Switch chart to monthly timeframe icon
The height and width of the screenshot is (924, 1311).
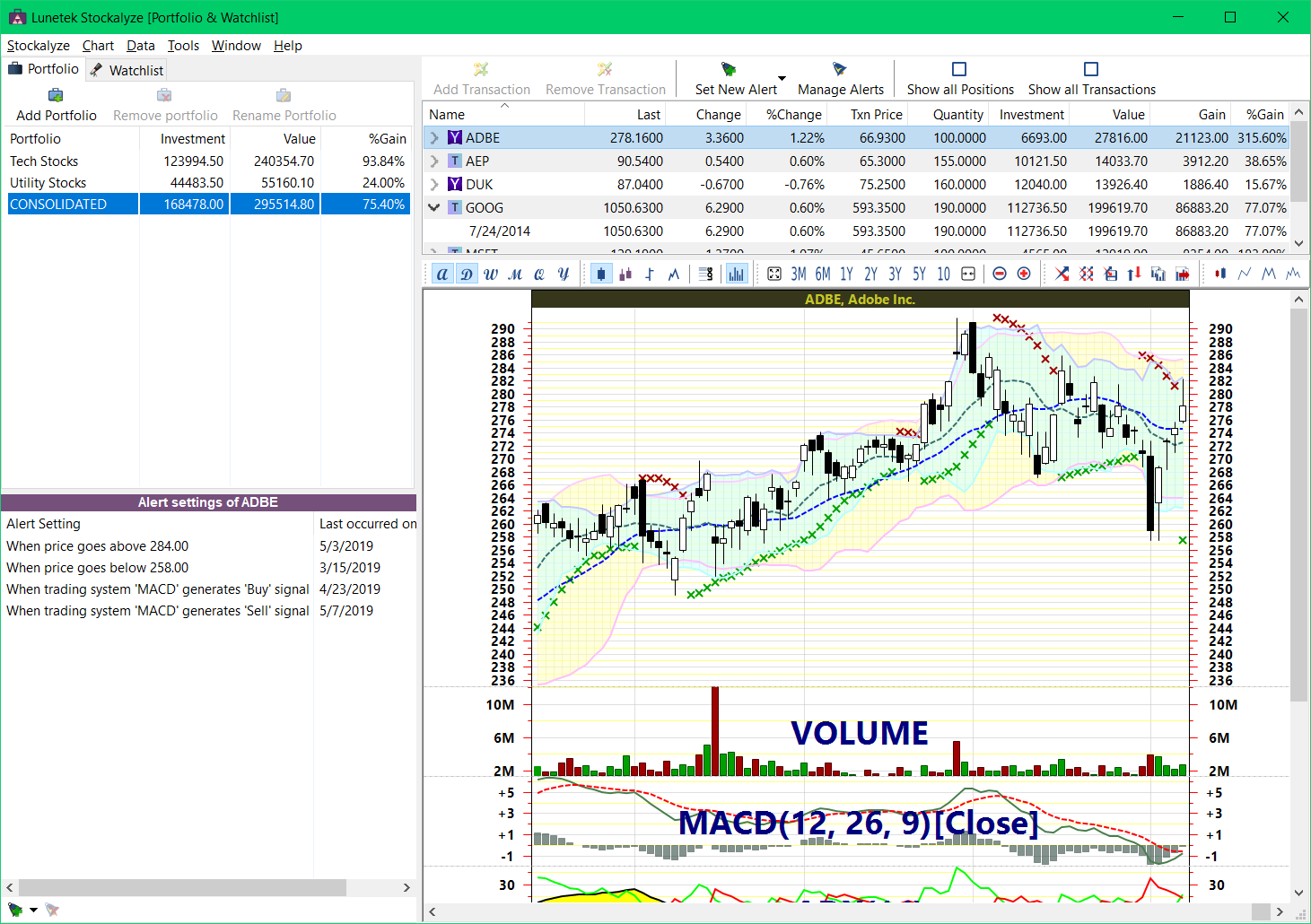(x=514, y=274)
